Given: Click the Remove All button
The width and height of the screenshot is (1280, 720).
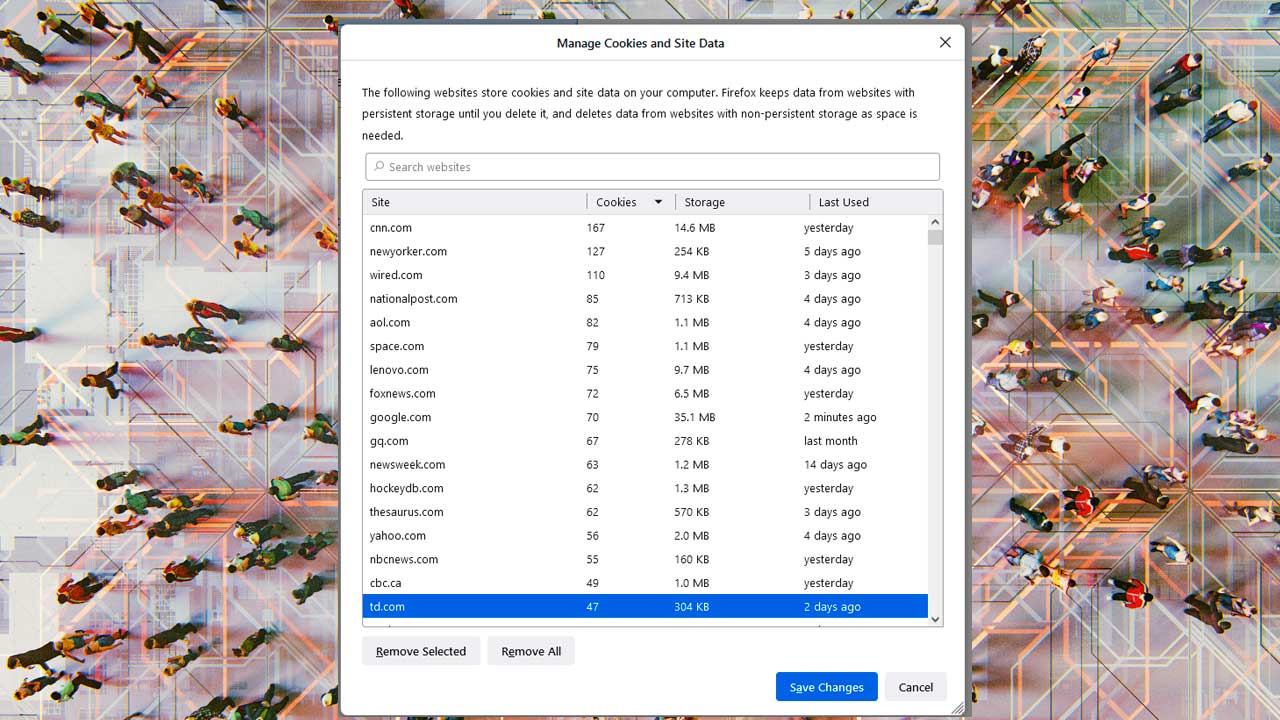Looking at the screenshot, I should pos(531,651).
